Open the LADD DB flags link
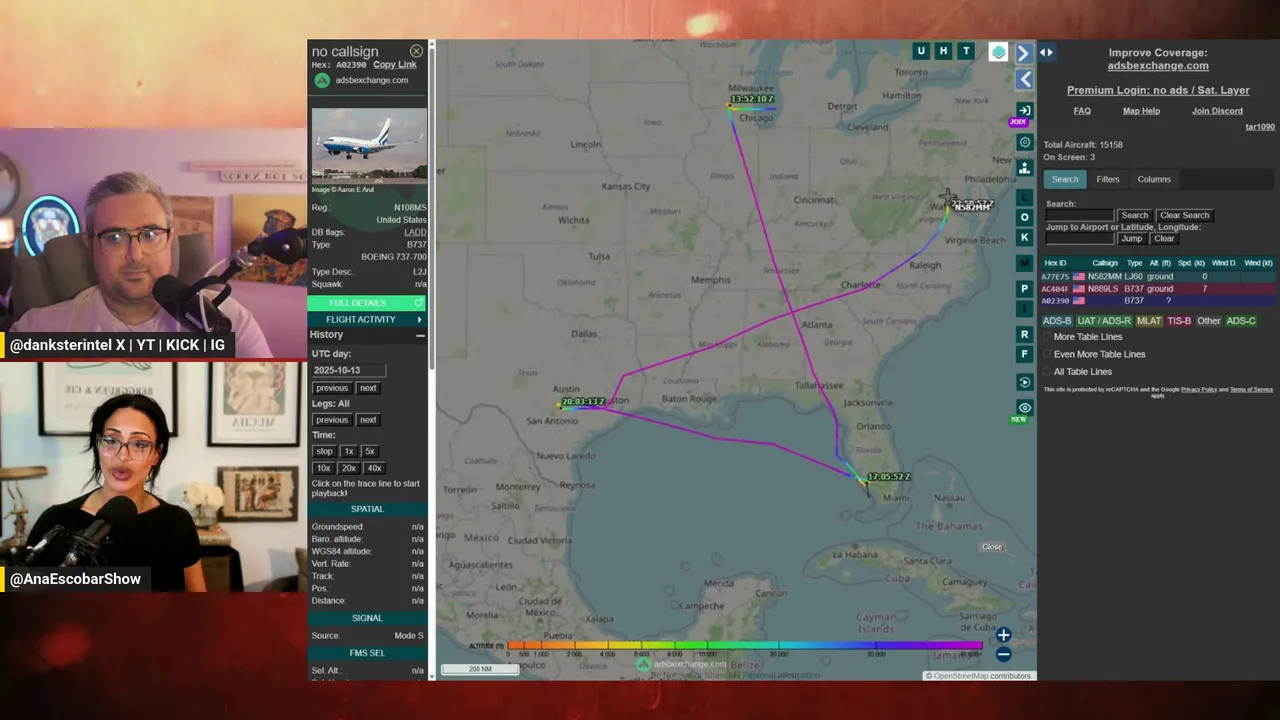1280x720 pixels. 415,232
